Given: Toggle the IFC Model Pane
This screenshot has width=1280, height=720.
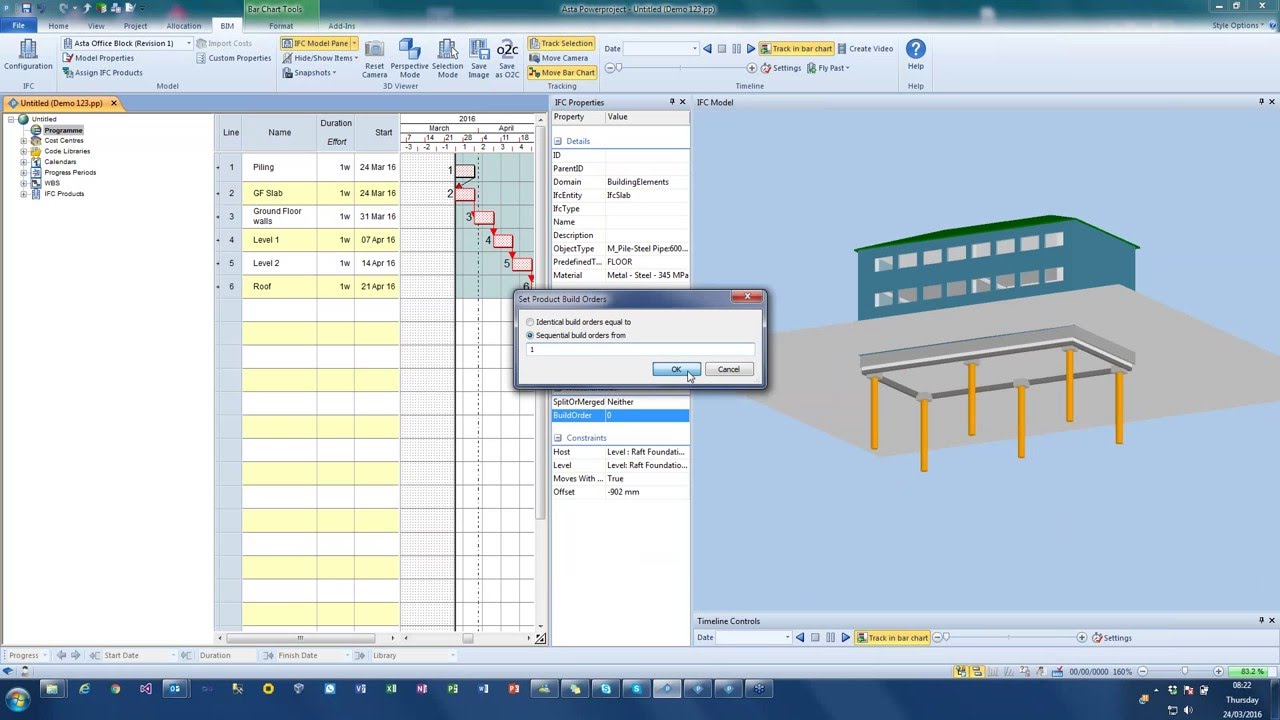Looking at the screenshot, I should pos(315,43).
